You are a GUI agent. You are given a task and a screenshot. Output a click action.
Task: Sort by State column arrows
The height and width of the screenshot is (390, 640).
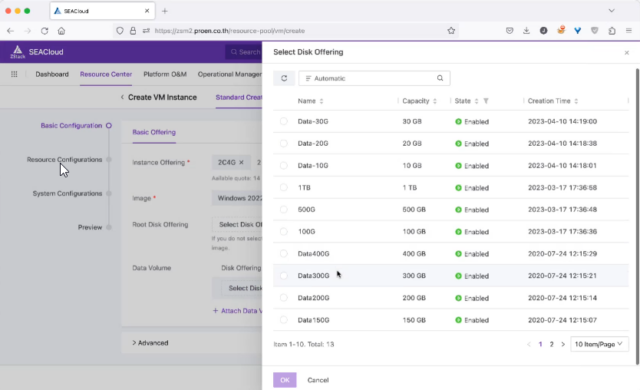pos(476,101)
